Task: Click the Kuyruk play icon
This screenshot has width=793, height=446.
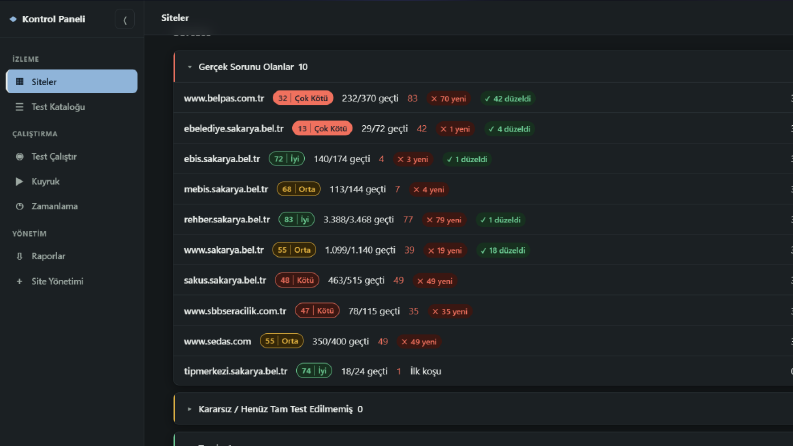Action: (x=20, y=182)
